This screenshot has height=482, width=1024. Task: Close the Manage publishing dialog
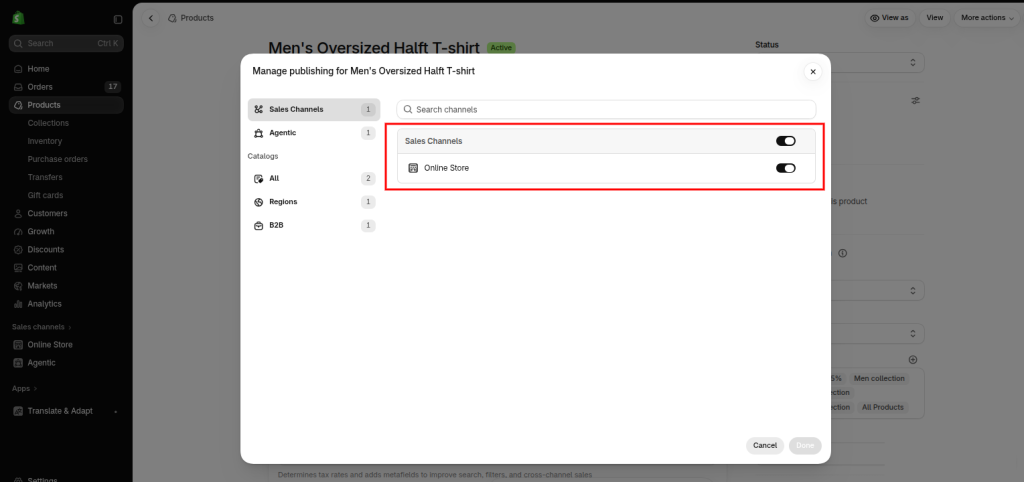tap(813, 72)
